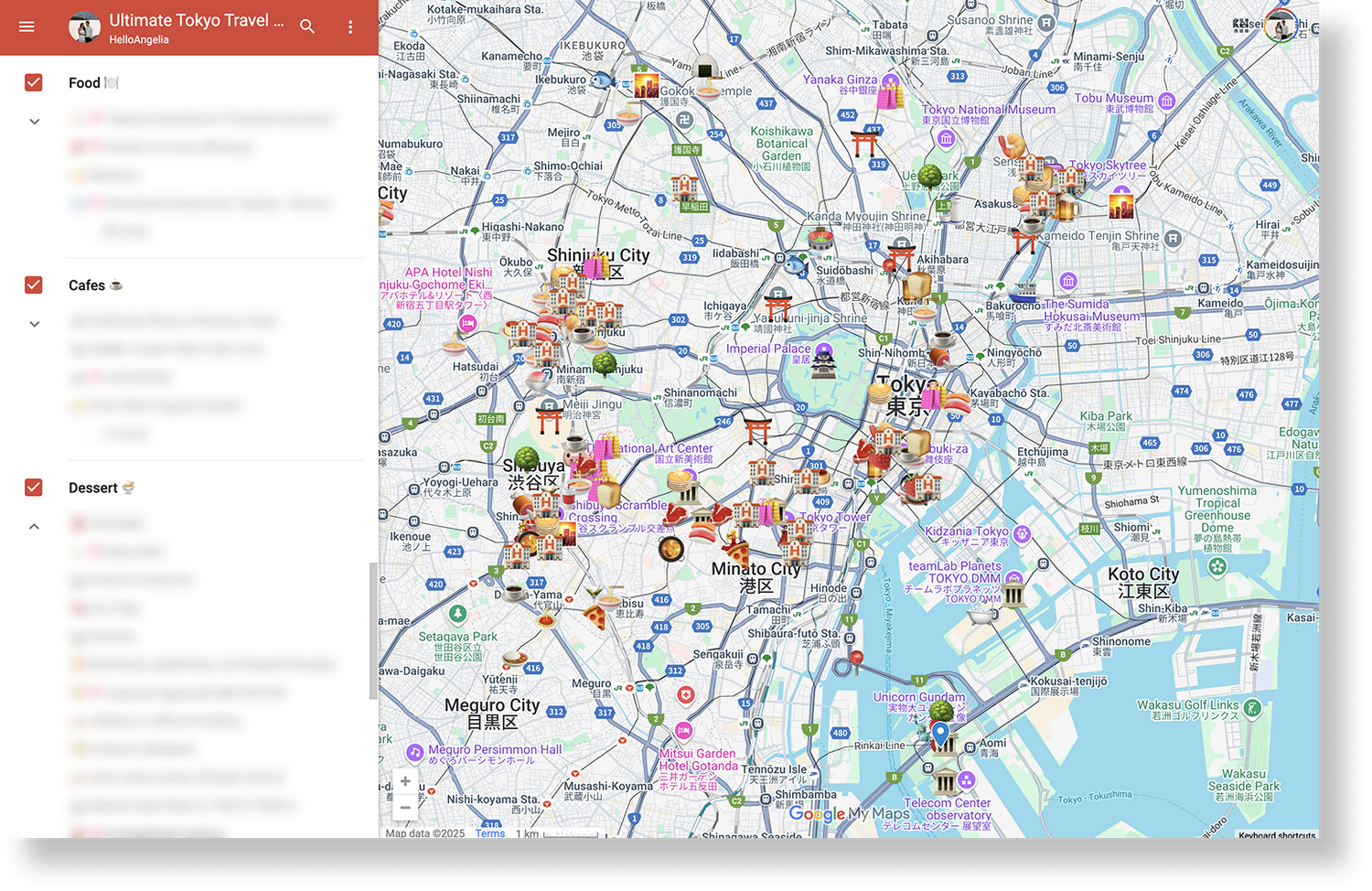Click the Tokyo Skytree sunset marker
Viewport: 1372px width, 891px height.
(1121, 205)
